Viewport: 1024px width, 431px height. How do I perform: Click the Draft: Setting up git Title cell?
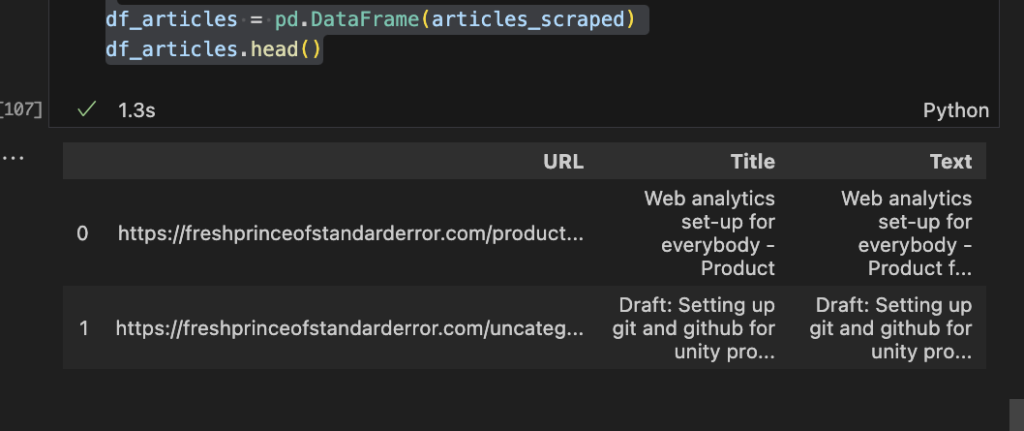coord(694,328)
